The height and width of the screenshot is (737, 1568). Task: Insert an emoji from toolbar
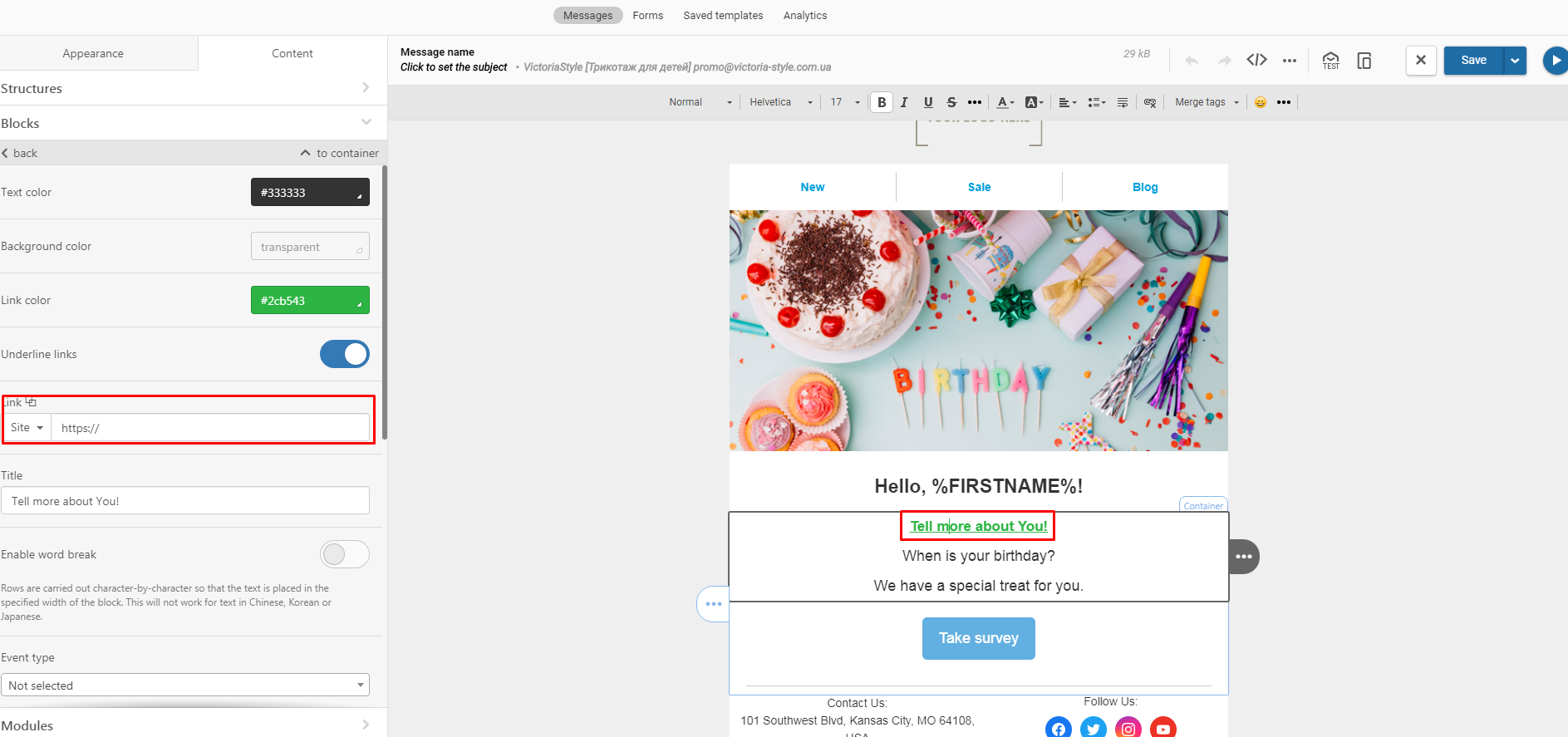(1261, 102)
